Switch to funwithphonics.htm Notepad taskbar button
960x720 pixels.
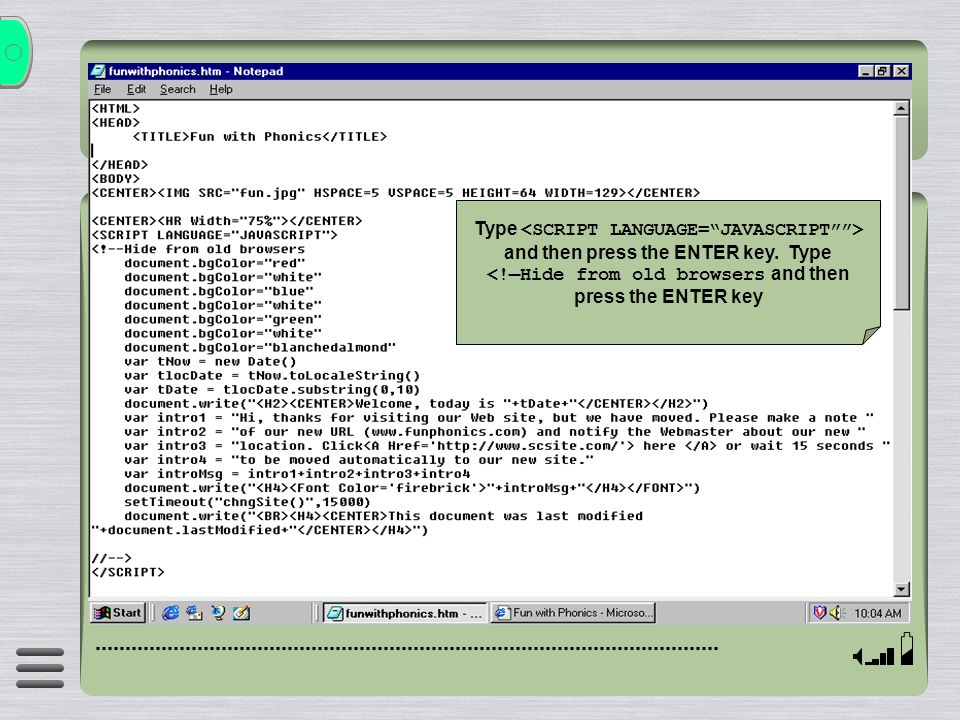pos(405,613)
